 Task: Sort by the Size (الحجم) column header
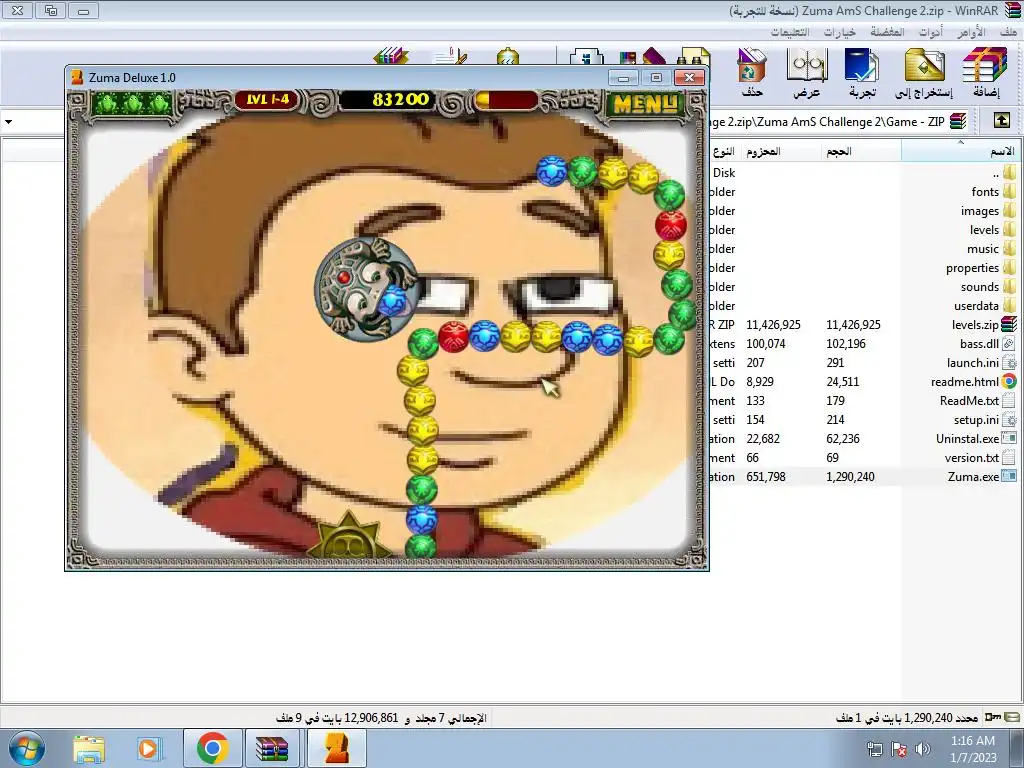click(x=861, y=151)
